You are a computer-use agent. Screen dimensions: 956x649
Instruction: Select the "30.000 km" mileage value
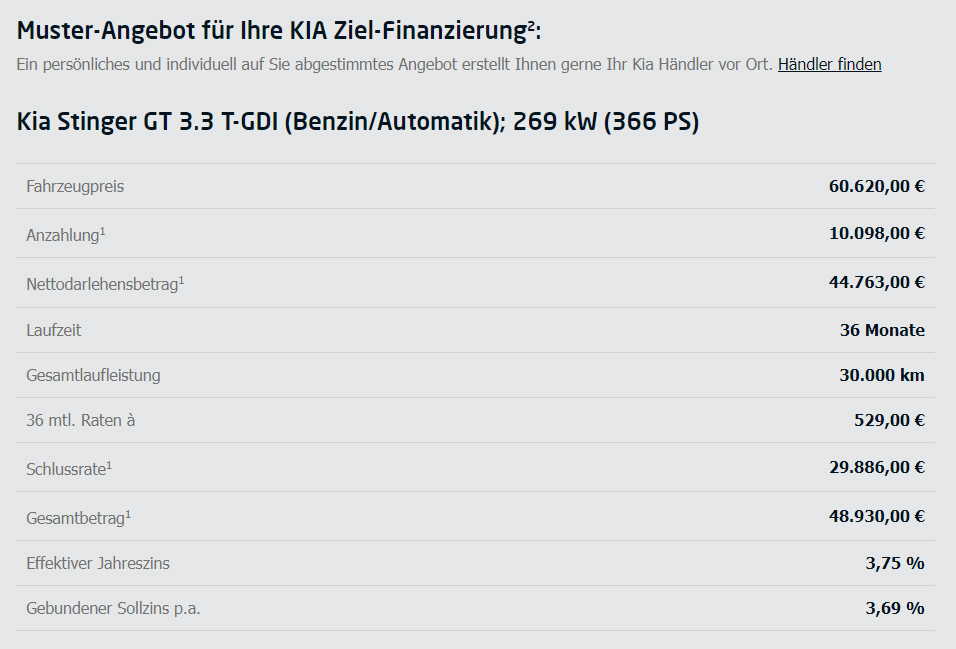tap(881, 376)
